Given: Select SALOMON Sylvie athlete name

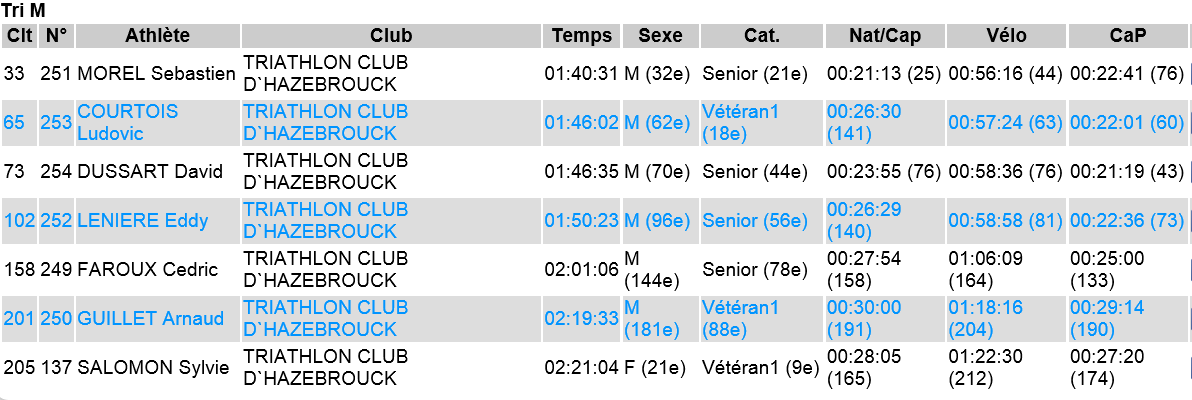Looking at the screenshot, I should click(x=153, y=367).
